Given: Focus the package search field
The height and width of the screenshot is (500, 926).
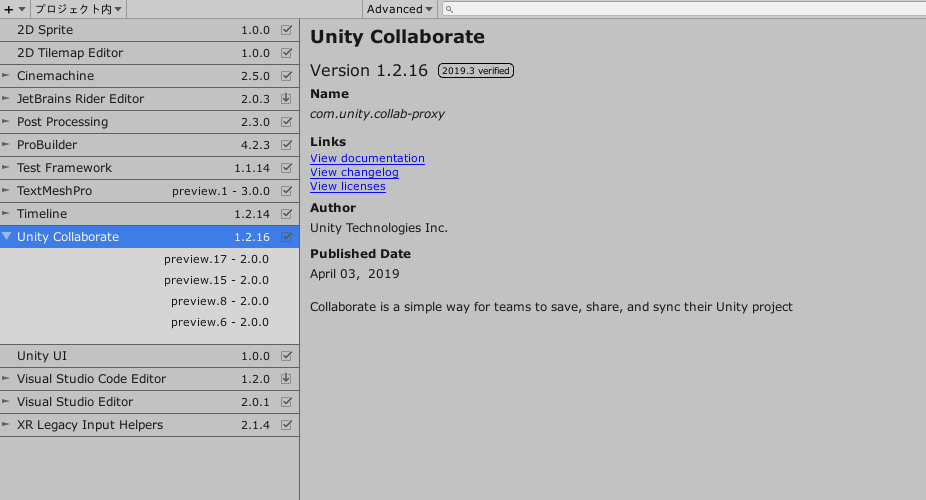Looking at the screenshot, I should [685, 9].
